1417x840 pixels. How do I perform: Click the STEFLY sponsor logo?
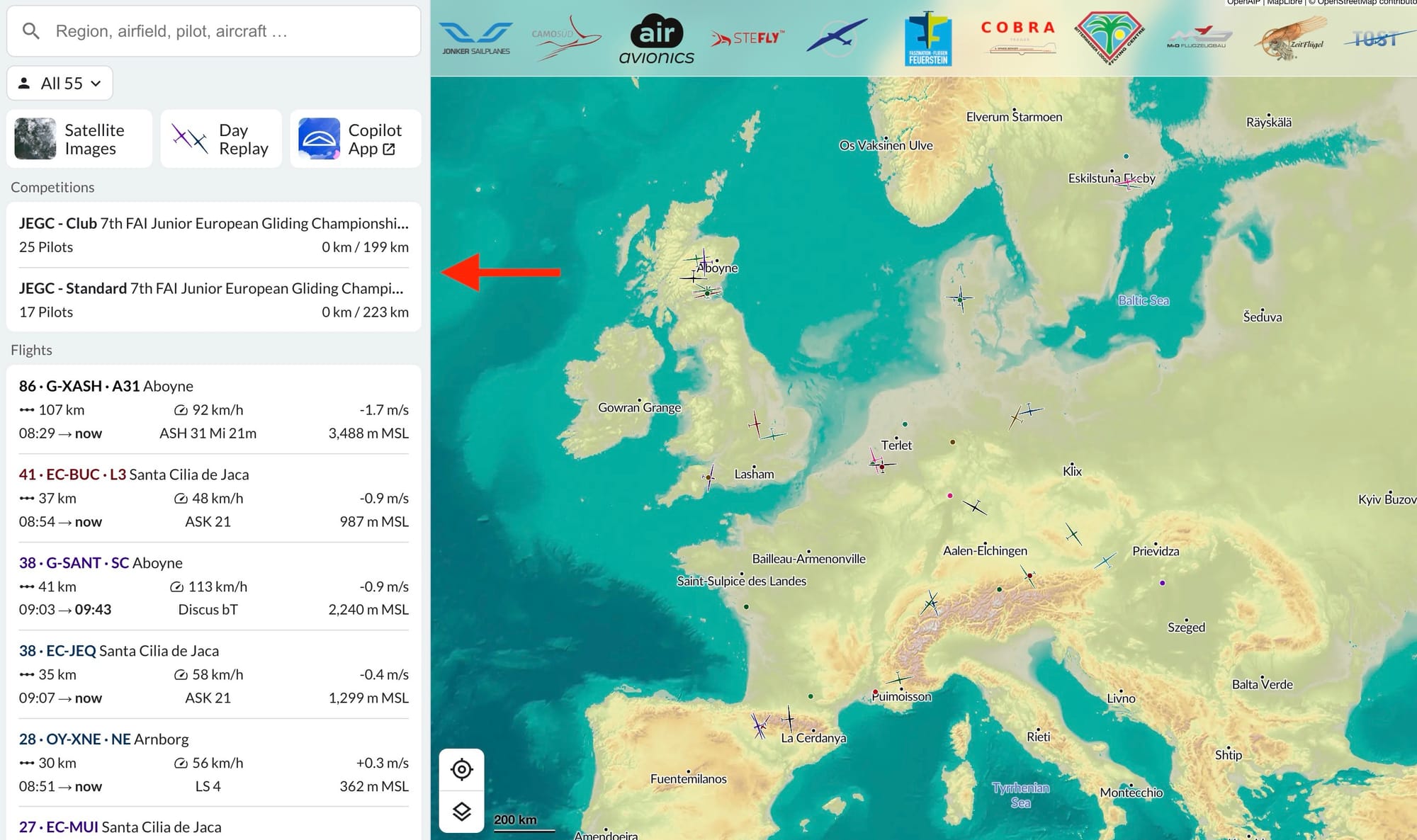coord(747,38)
